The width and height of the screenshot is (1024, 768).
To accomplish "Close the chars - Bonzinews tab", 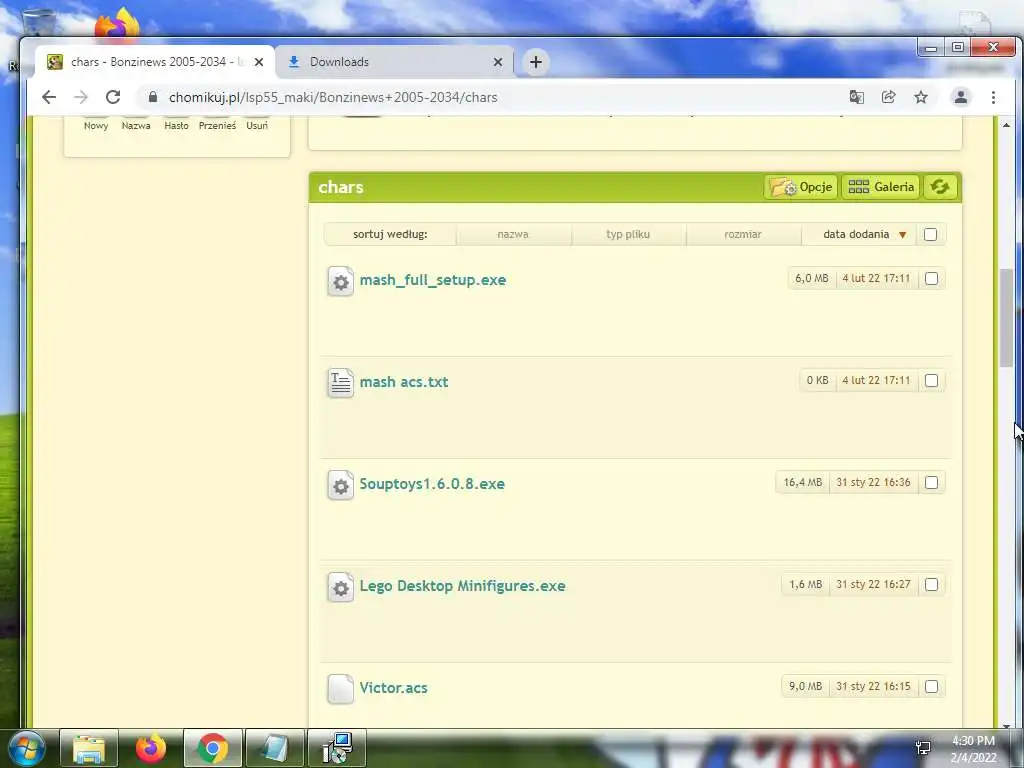I will pyautogui.click(x=259, y=62).
